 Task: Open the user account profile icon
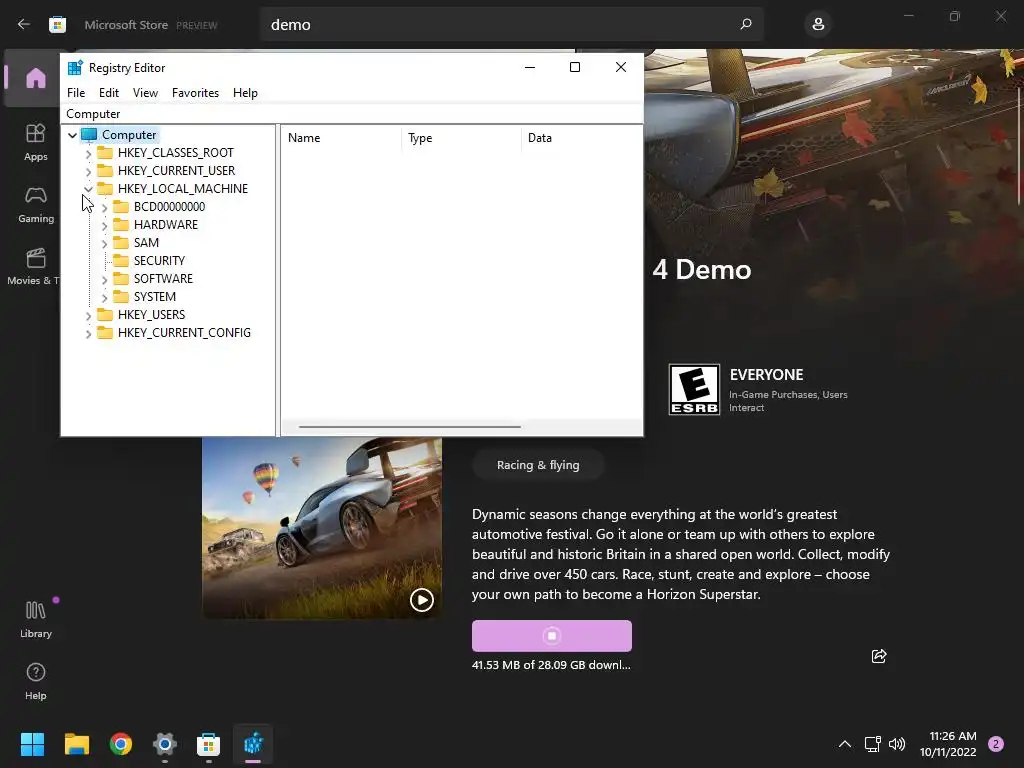[818, 25]
